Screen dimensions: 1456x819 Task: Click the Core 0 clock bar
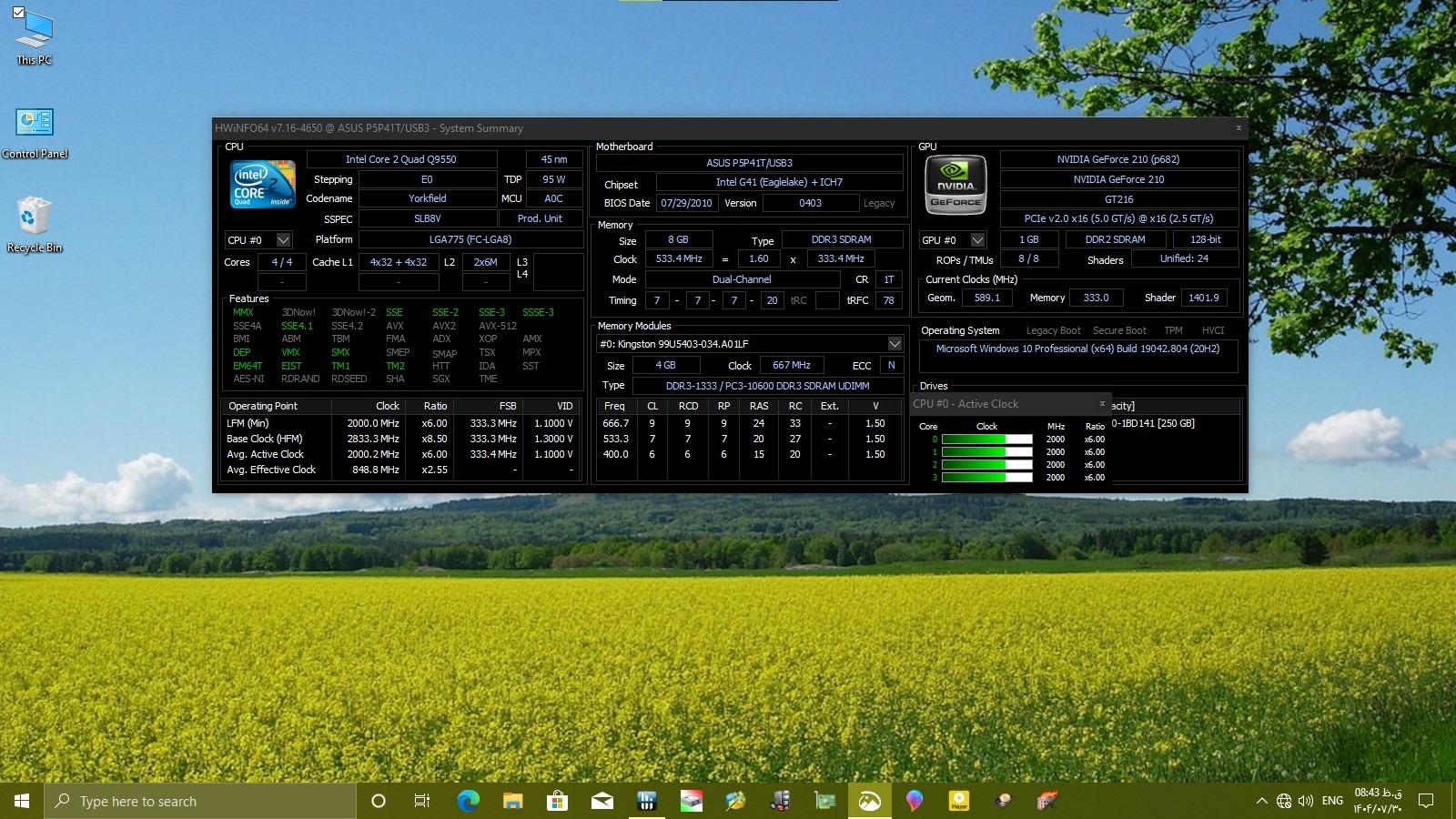coord(986,440)
